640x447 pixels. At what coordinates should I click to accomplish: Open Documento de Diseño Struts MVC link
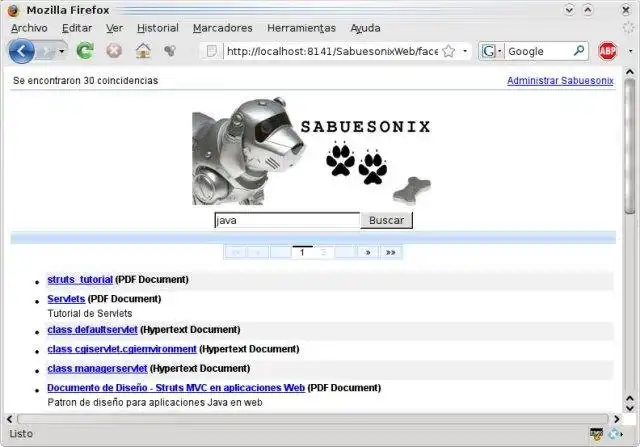click(176, 388)
